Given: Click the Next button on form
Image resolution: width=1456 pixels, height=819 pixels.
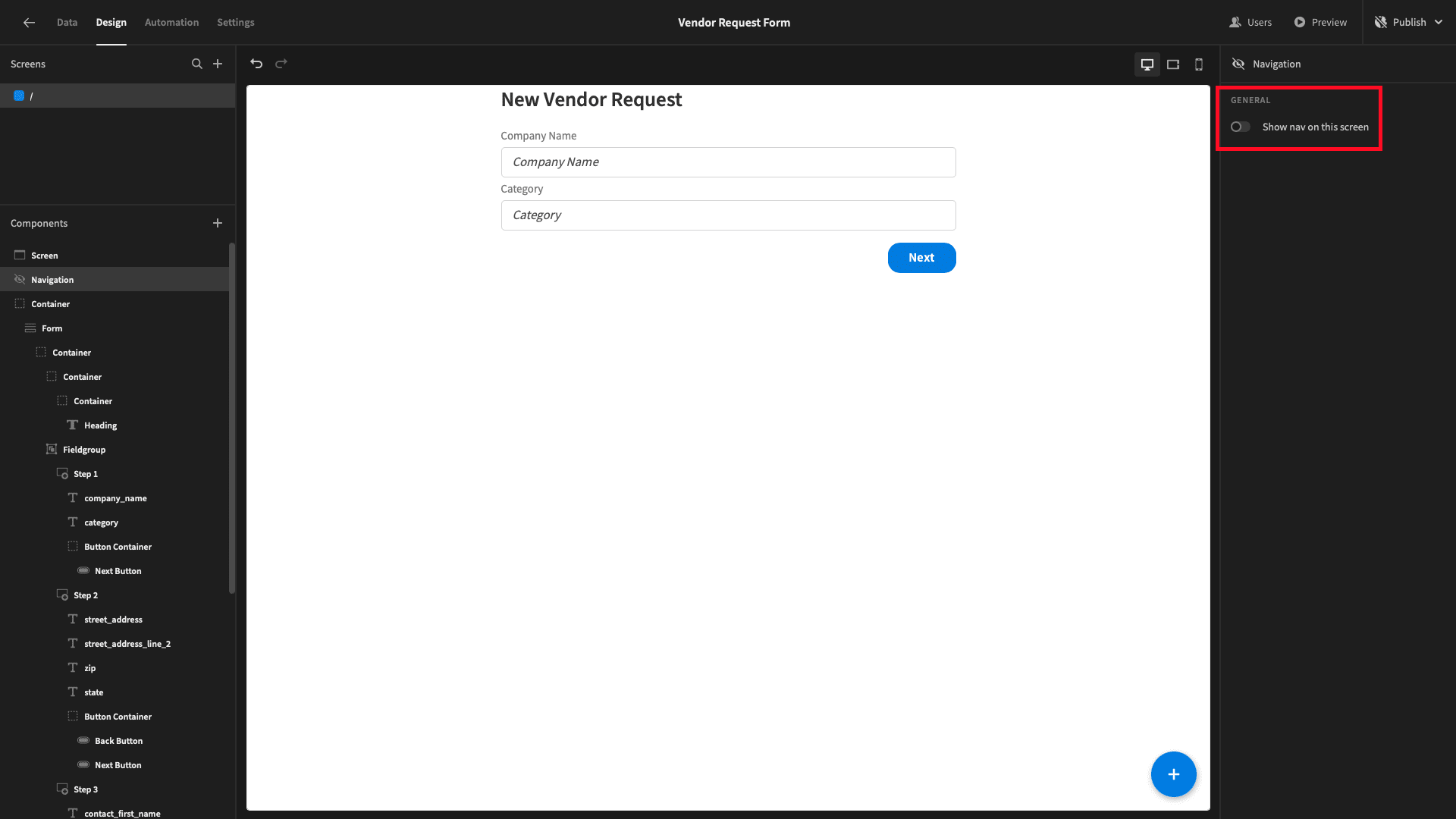Looking at the screenshot, I should coord(921,257).
